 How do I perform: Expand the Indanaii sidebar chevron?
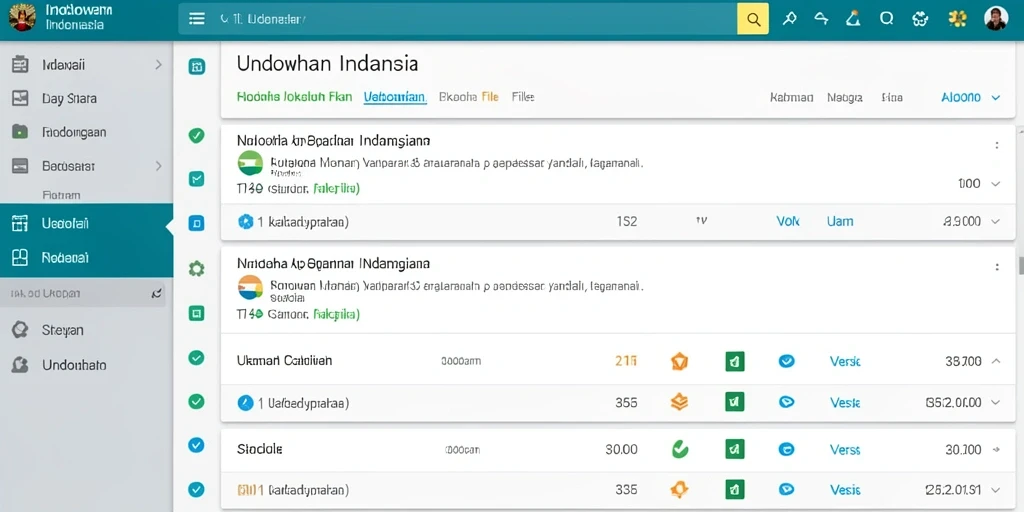[158, 65]
